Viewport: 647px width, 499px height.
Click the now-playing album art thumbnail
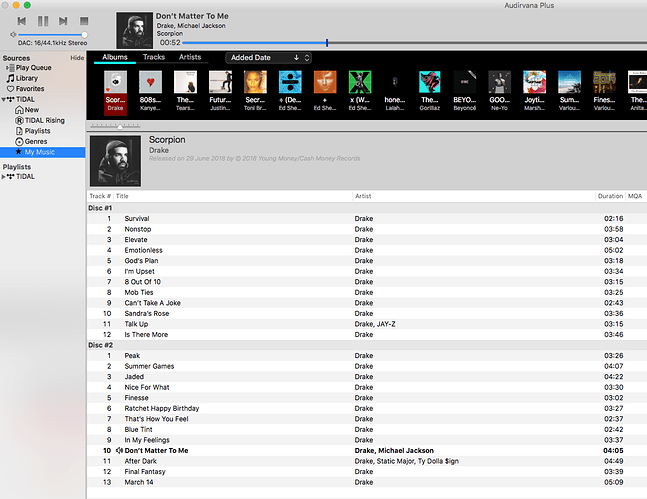[x=135, y=30]
